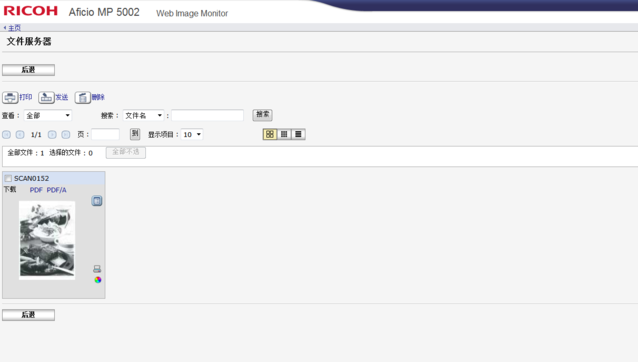
Task: Focus the page number input field
Action: point(105,134)
